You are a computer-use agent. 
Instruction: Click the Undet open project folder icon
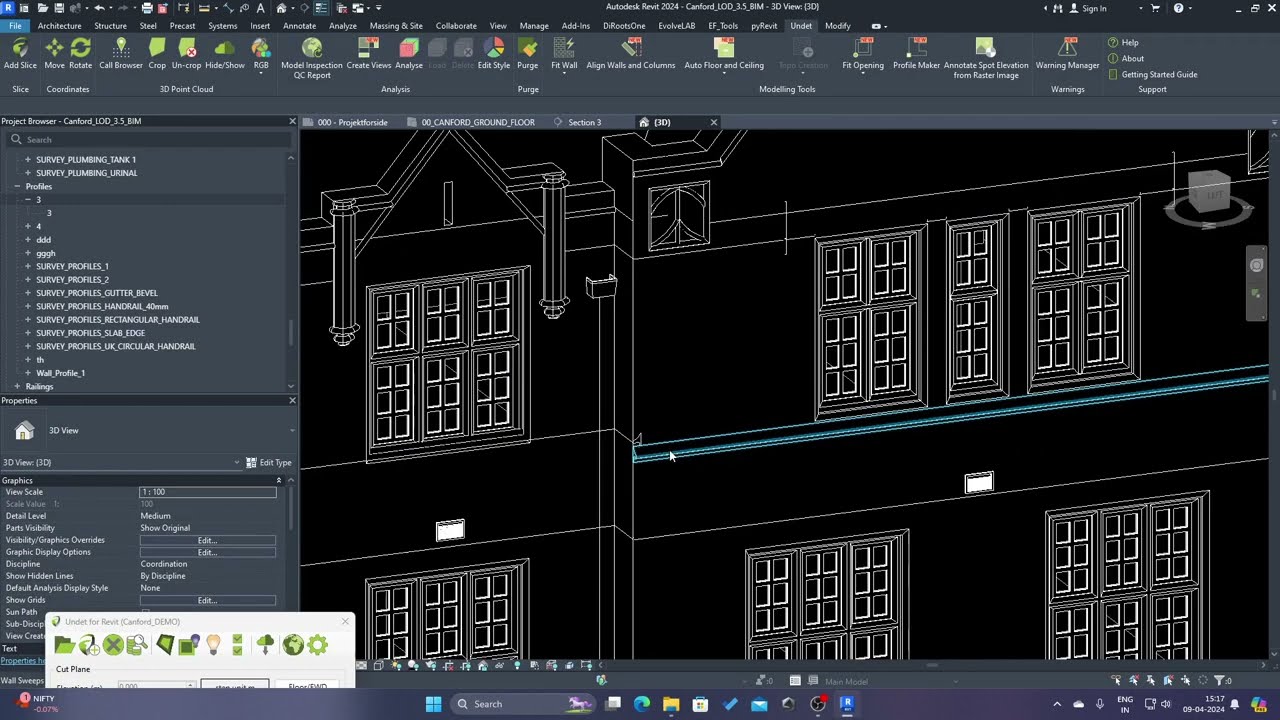(x=64, y=645)
